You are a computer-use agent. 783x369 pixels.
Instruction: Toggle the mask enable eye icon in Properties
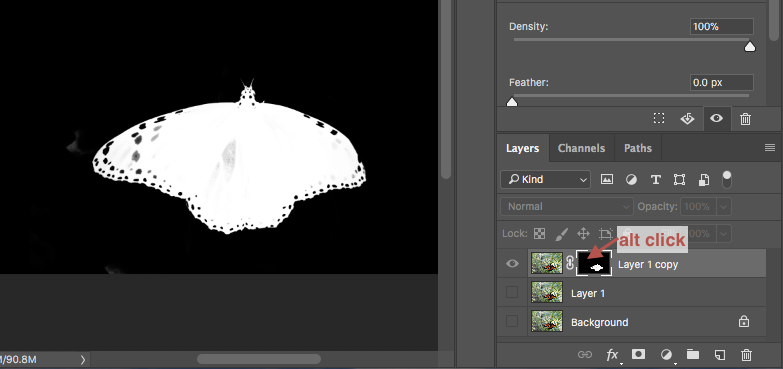(x=717, y=118)
